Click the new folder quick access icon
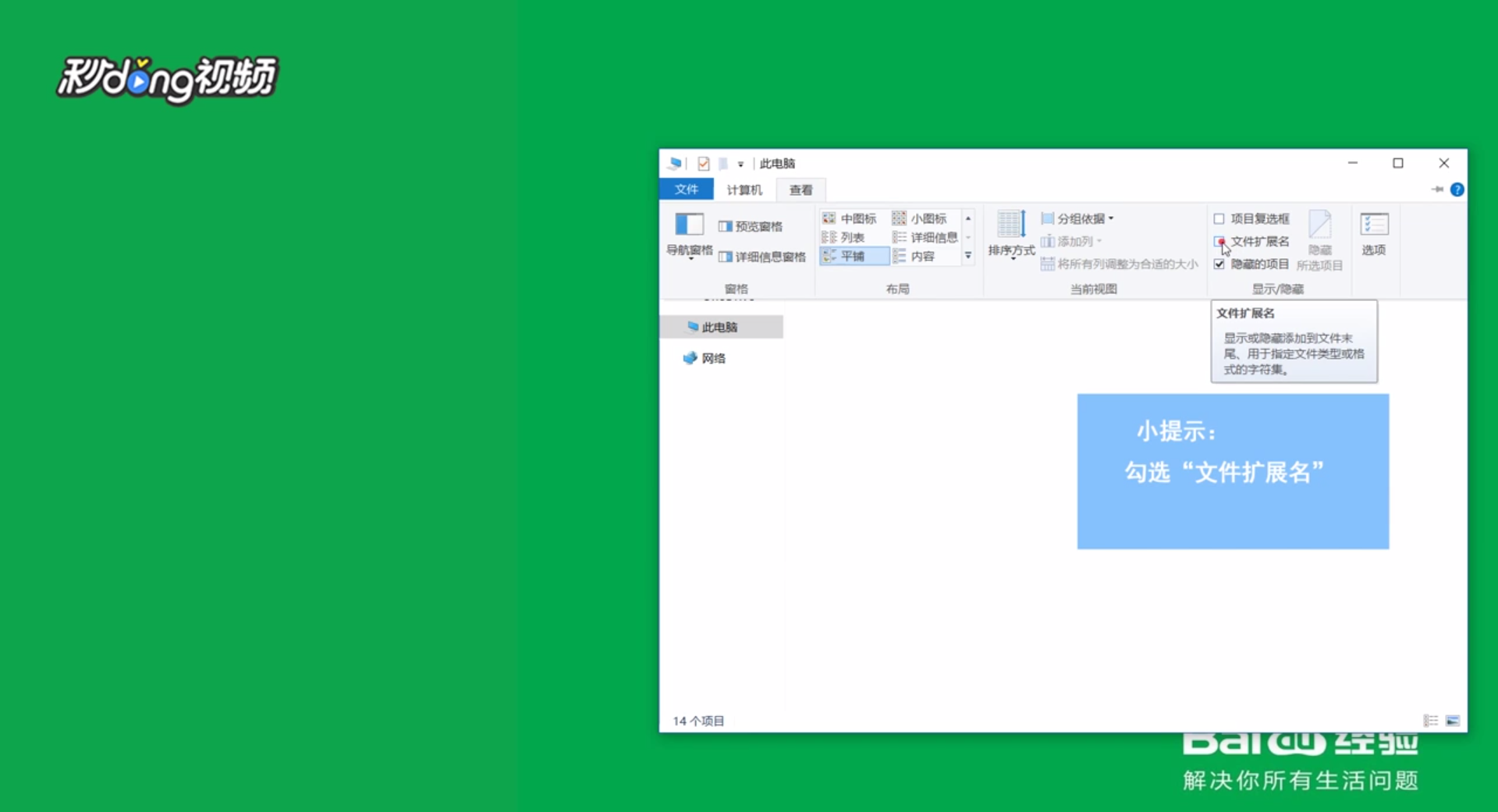Viewport: 1498px width, 812px height. (x=723, y=163)
